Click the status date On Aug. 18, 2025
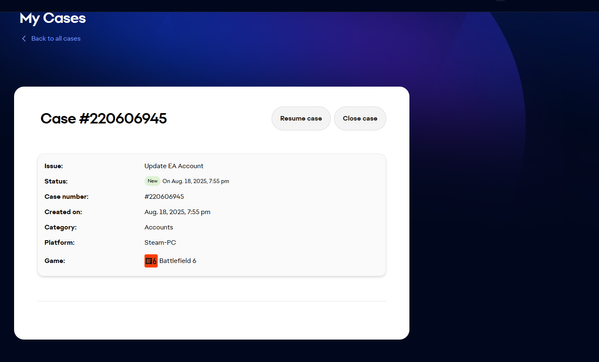This screenshot has height=362, width=599. point(196,181)
